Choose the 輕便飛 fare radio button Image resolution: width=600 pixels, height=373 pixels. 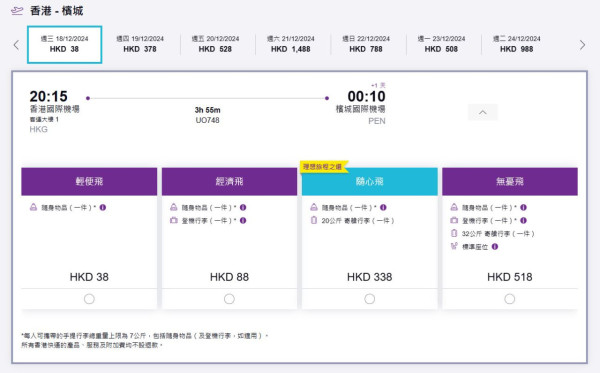coord(89,299)
